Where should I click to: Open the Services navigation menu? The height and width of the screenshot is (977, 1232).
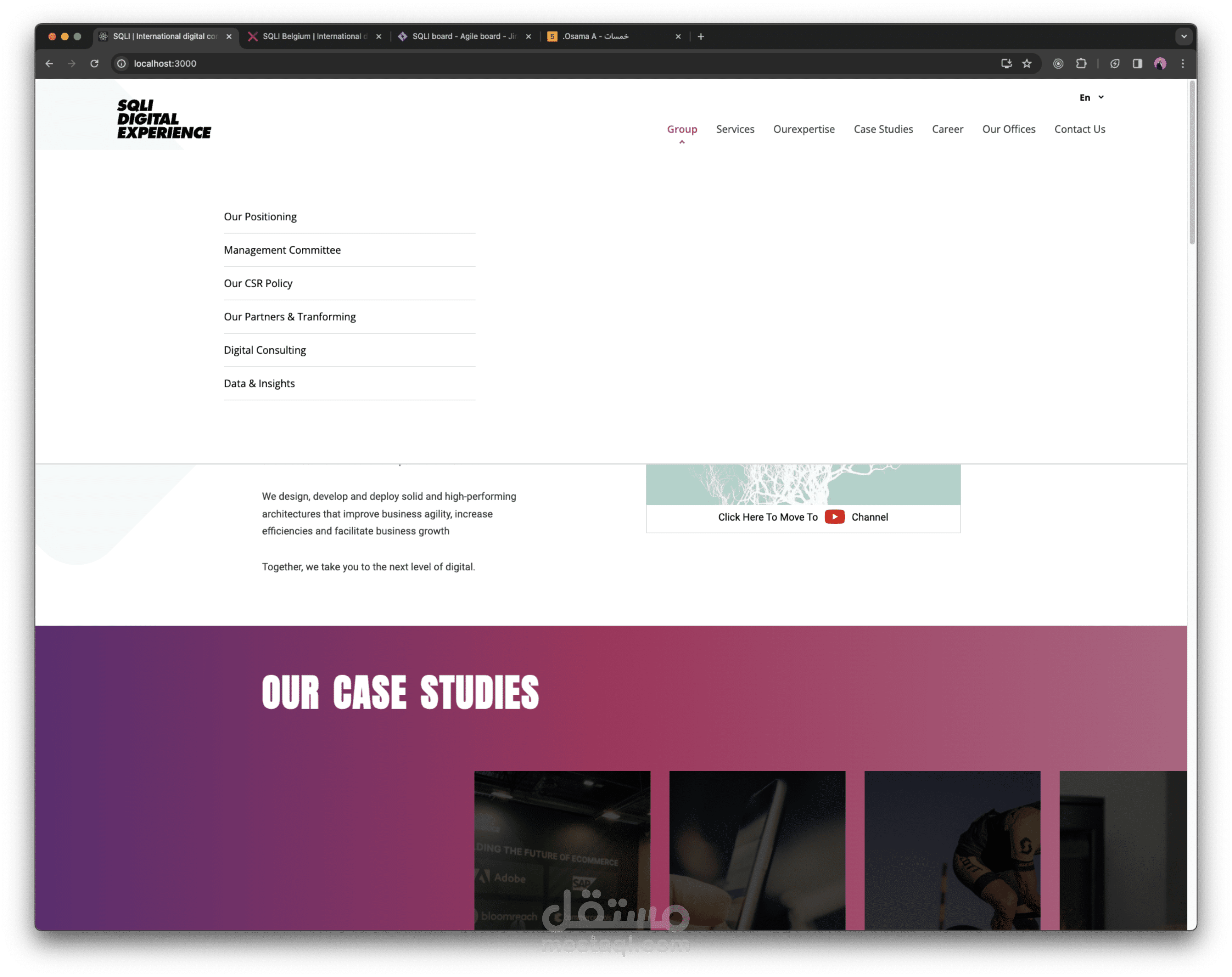coord(735,130)
